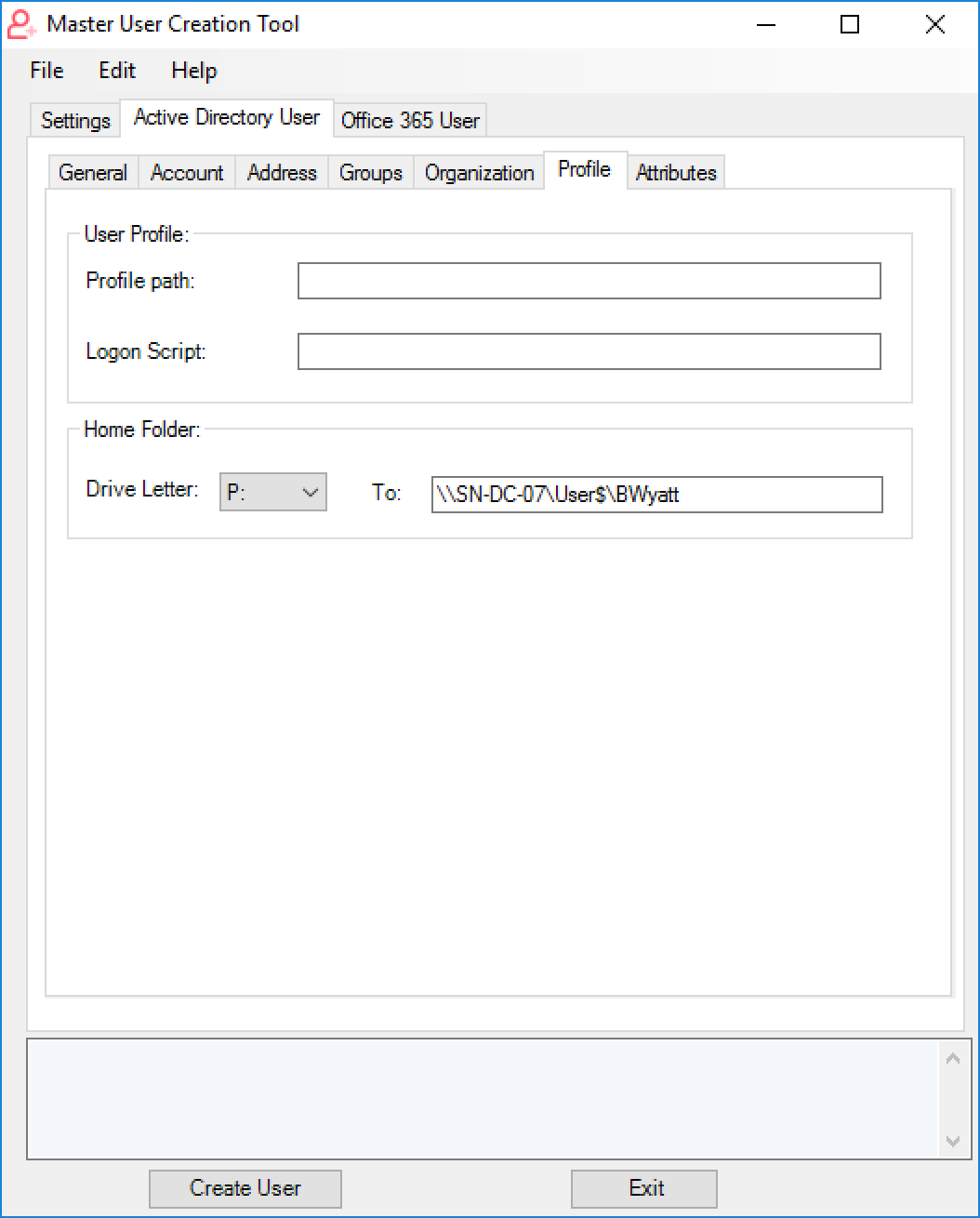The image size is (980, 1218).
Task: Open the Help menu
Action: click(x=194, y=71)
